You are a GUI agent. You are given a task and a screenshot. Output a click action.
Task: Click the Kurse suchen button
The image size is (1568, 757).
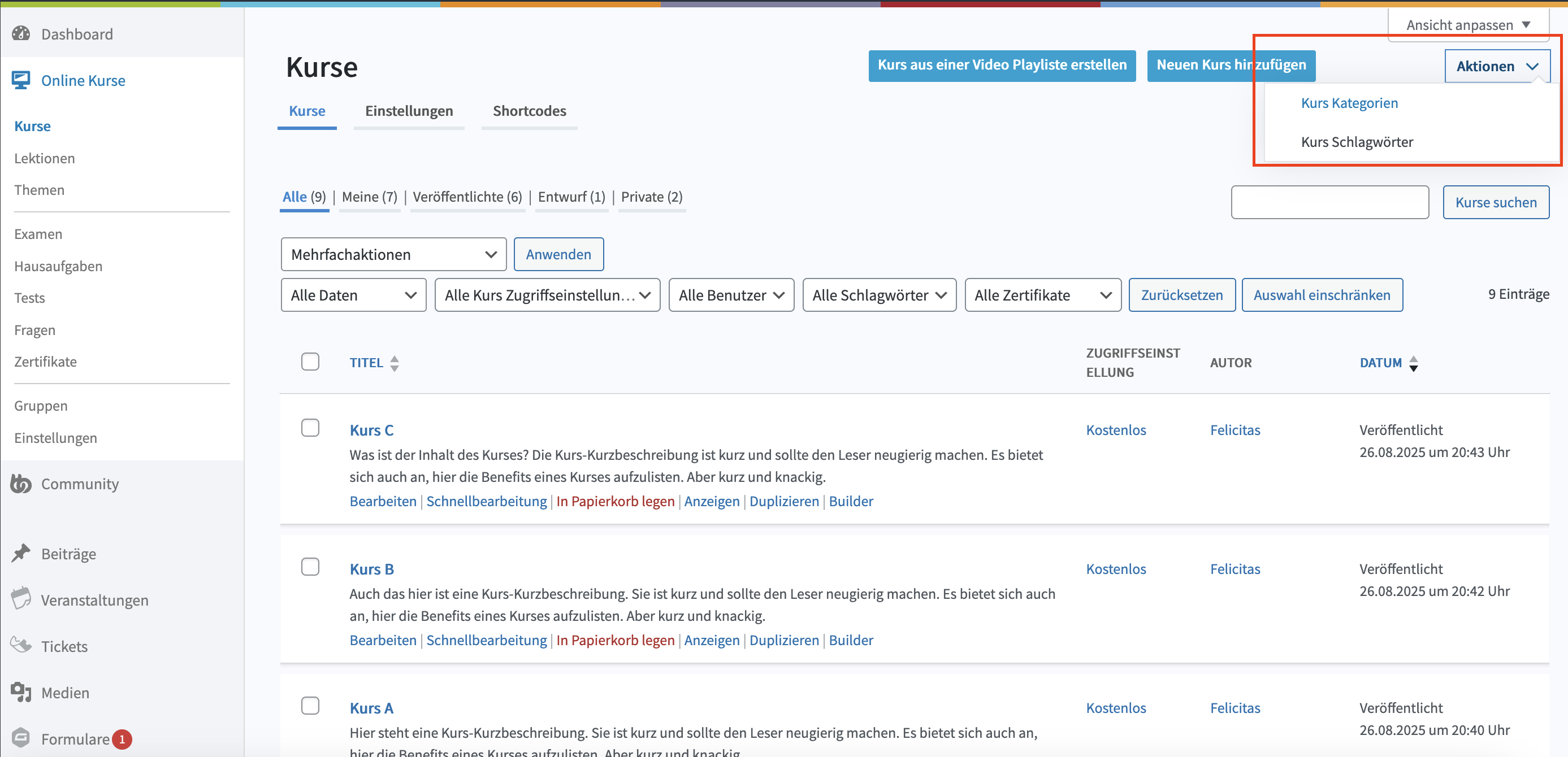(x=1496, y=202)
